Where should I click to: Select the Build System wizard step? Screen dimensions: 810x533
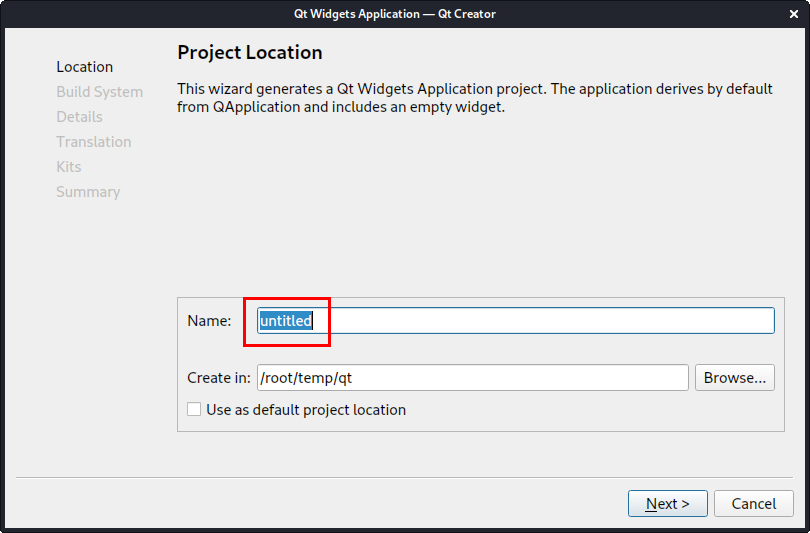(99, 92)
